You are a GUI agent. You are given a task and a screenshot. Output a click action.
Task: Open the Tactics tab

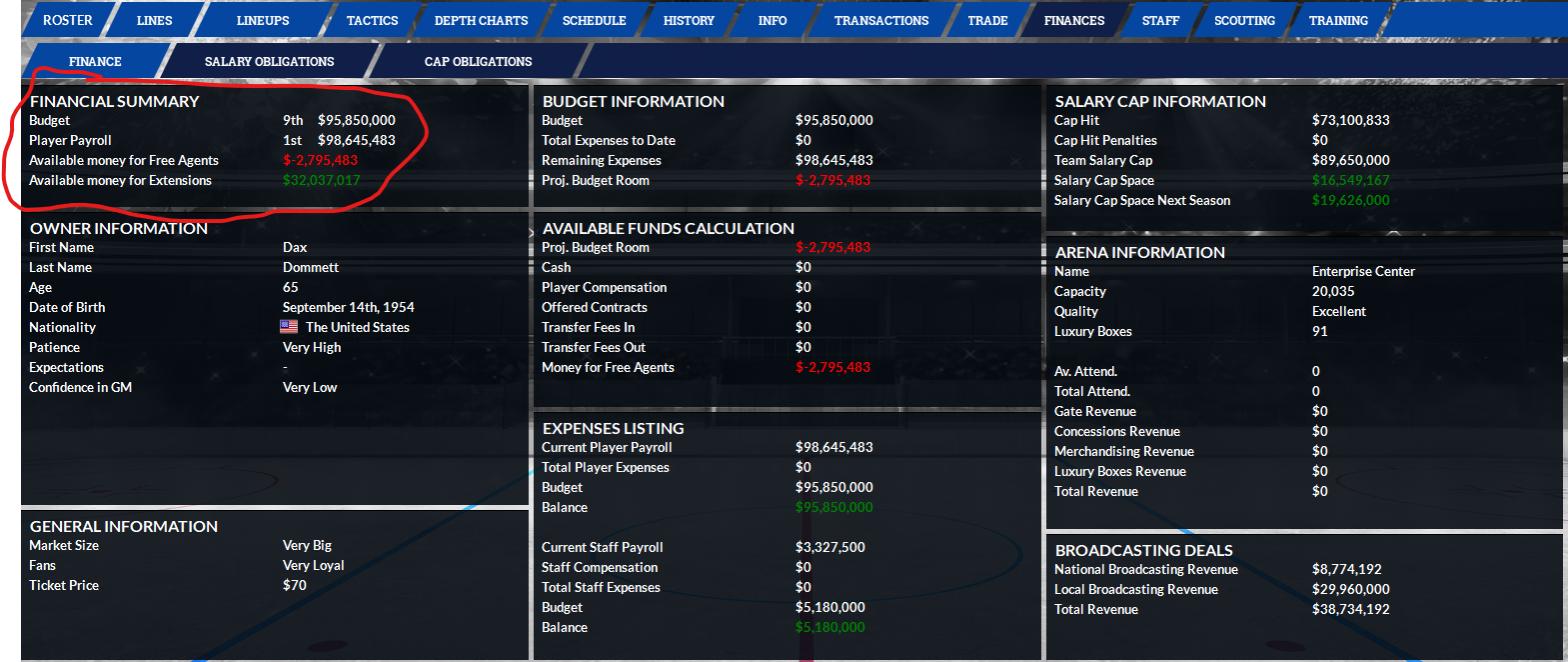[x=372, y=20]
